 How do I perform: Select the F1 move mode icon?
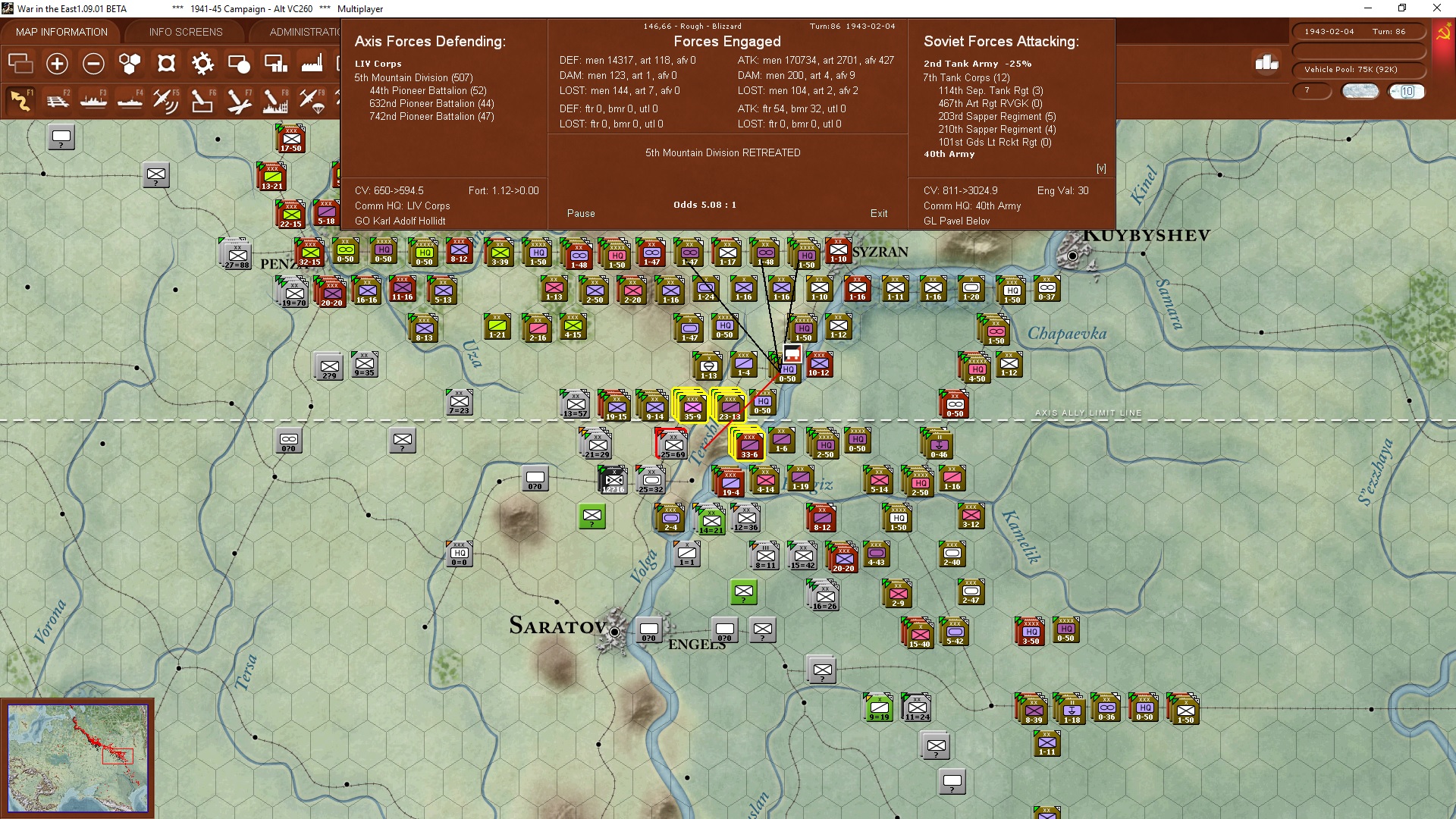click(20, 101)
